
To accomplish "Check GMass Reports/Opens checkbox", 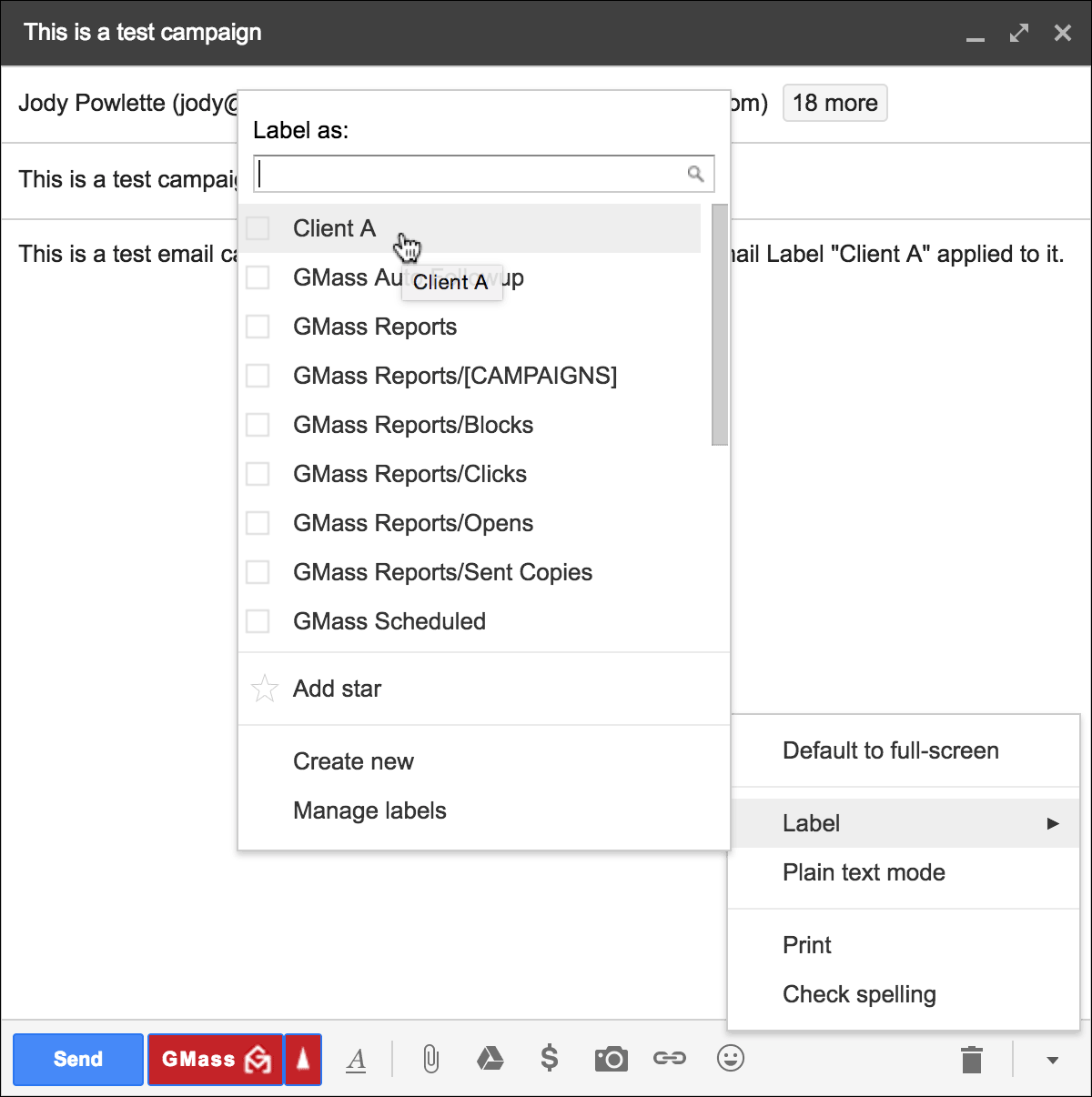I will [258, 523].
